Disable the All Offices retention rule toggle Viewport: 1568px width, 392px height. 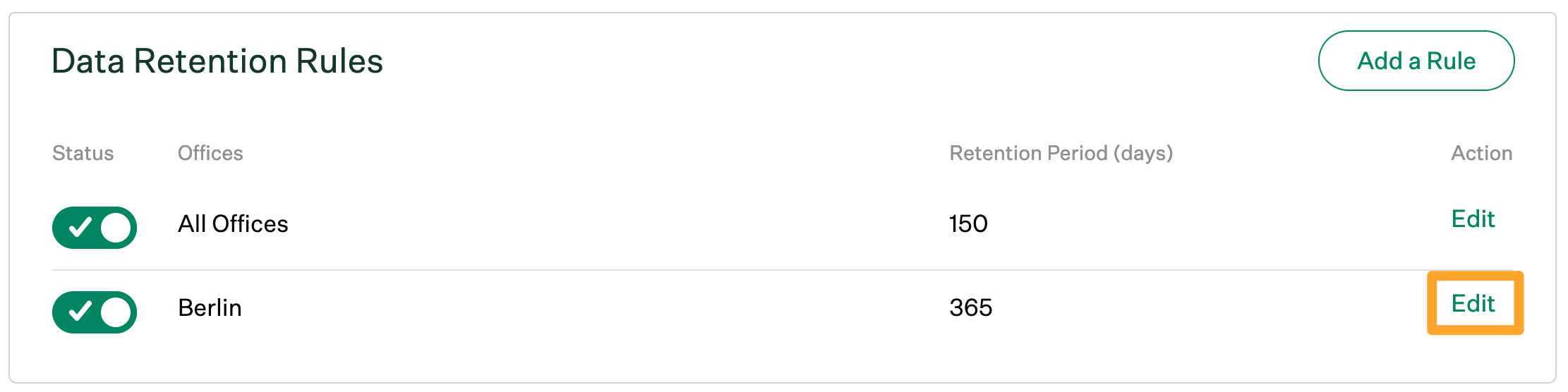pos(95,228)
